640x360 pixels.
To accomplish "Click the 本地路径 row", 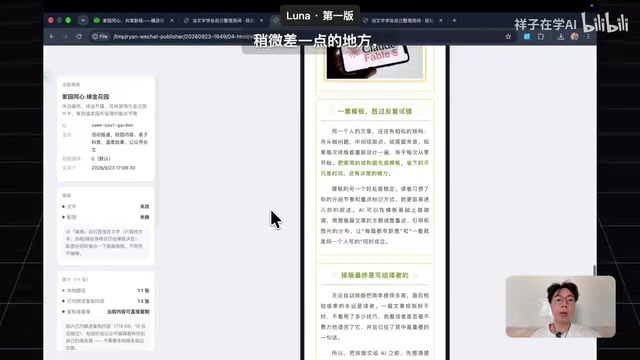I will click(x=106, y=291).
